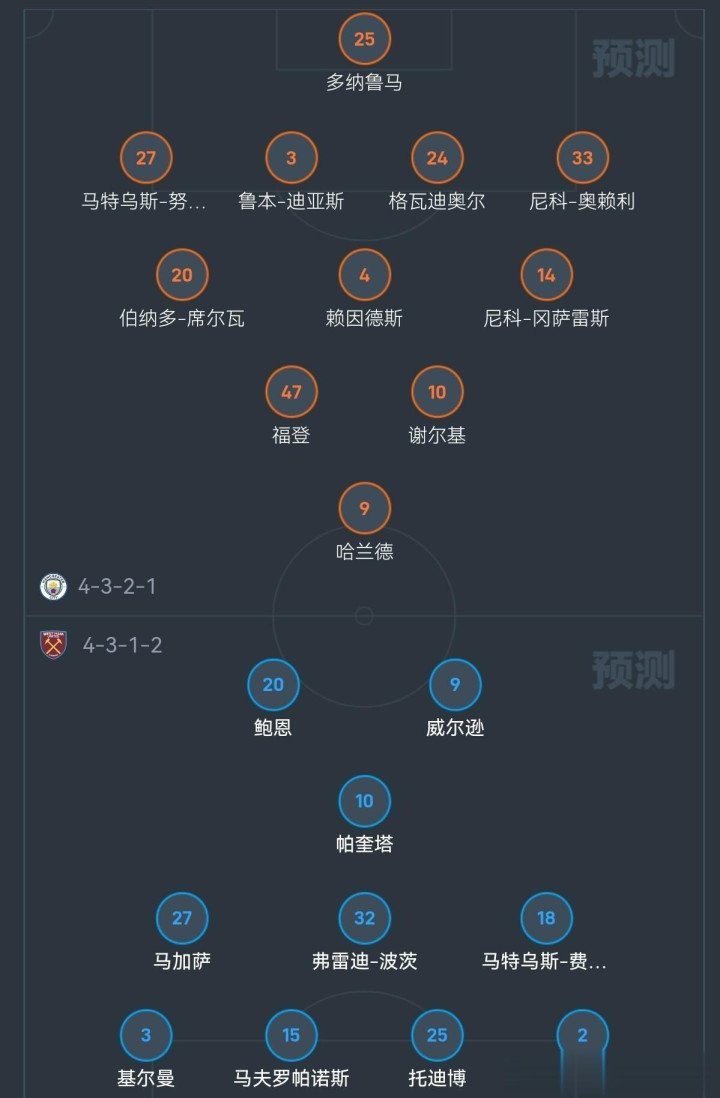The image size is (720, 1098).
Task: Click the Manchester City club crest
Action: 53,586
